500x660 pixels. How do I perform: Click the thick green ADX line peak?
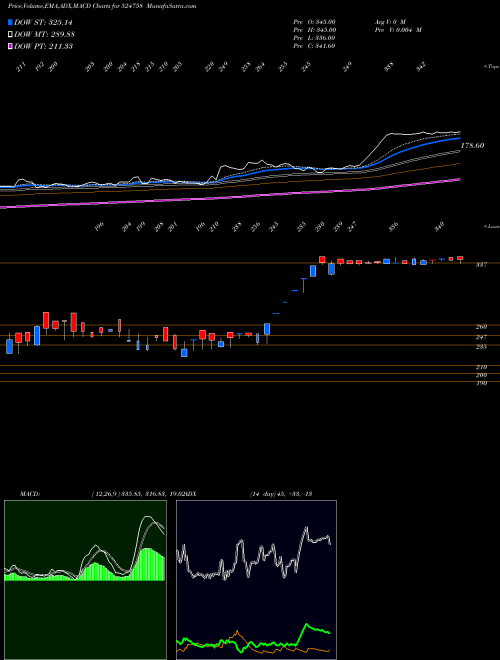pyautogui.click(x=307, y=625)
